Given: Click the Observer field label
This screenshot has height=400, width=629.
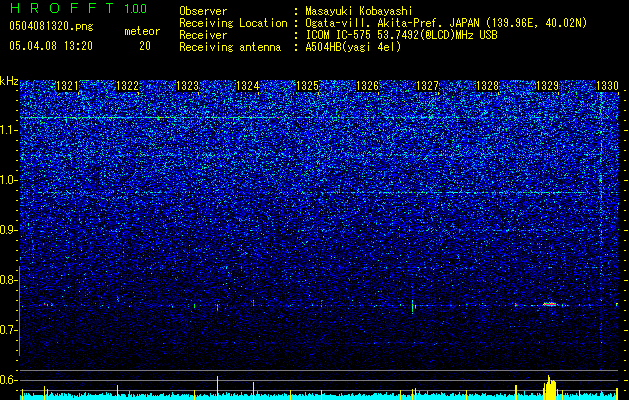Looking at the screenshot, I should point(203,11).
